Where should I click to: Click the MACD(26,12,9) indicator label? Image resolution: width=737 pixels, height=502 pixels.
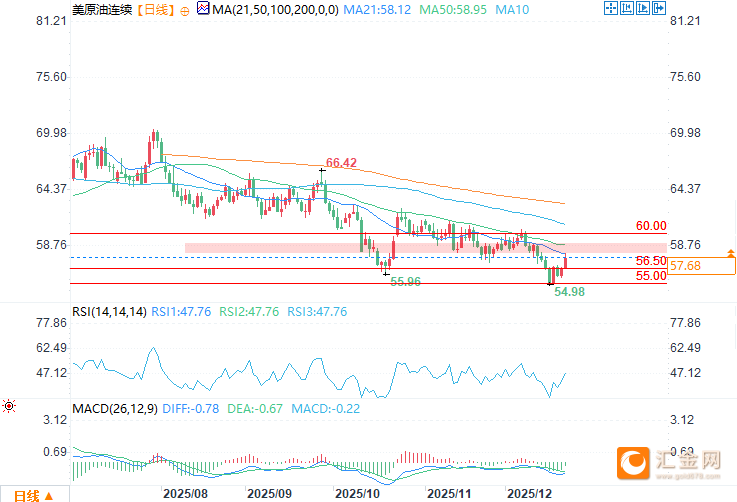(115, 409)
